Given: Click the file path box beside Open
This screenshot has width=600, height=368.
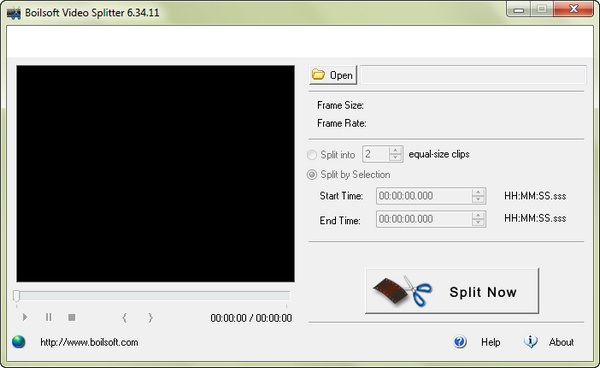Looking at the screenshot, I should point(473,75).
